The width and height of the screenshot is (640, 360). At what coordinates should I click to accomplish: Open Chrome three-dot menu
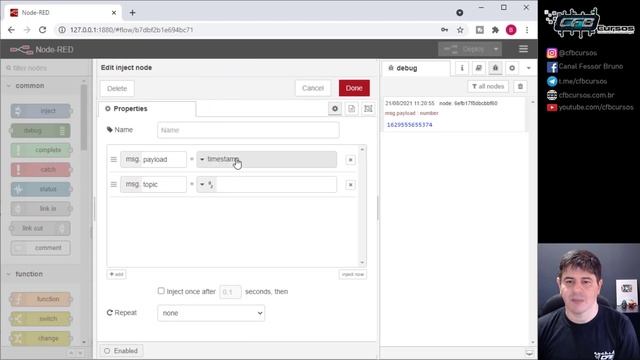click(x=527, y=30)
